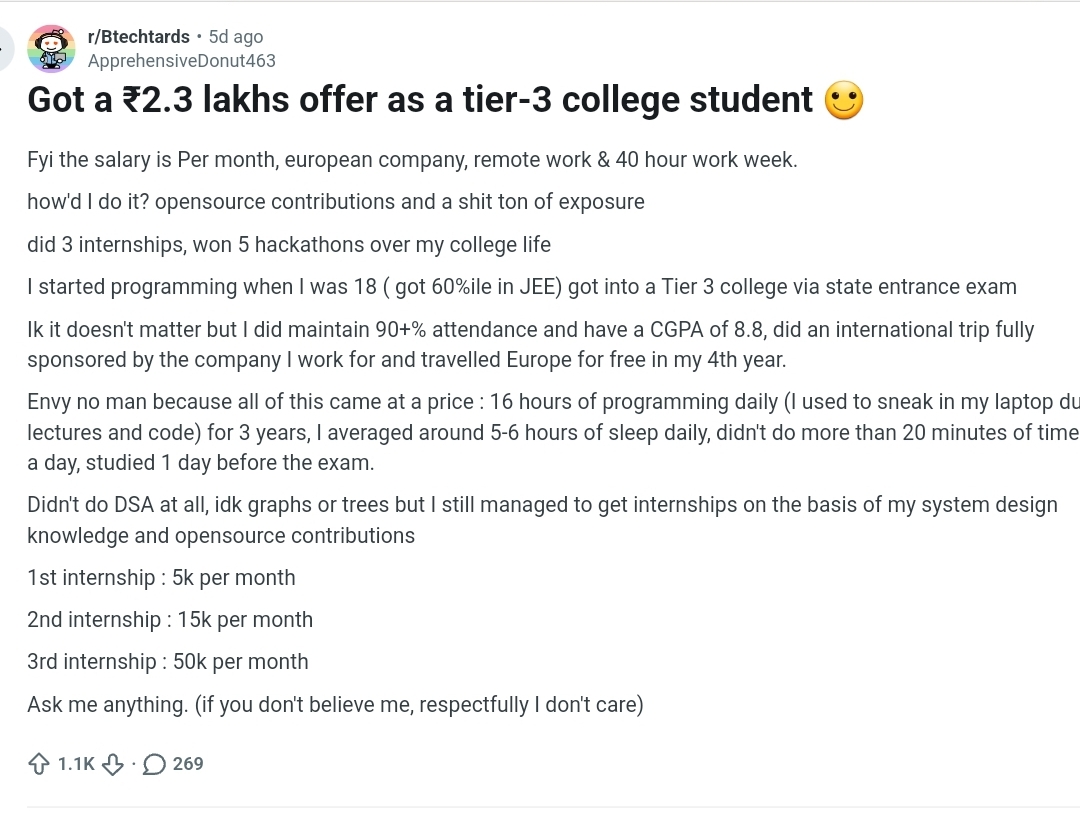Open the r/Btechtards subreddit link
1080x830 pixels.
click(x=138, y=37)
